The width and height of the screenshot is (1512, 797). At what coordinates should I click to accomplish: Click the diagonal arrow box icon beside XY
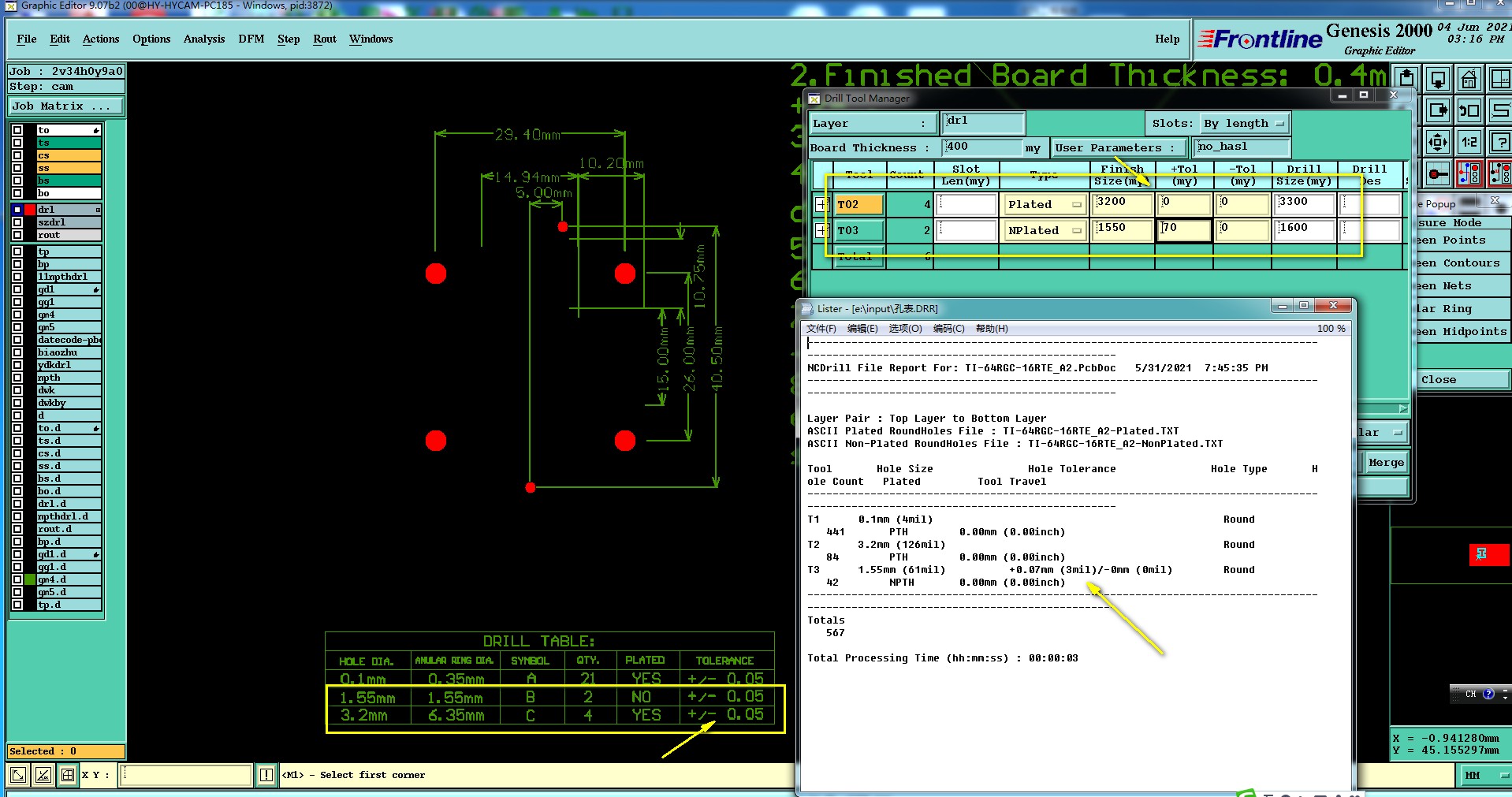tap(18, 775)
